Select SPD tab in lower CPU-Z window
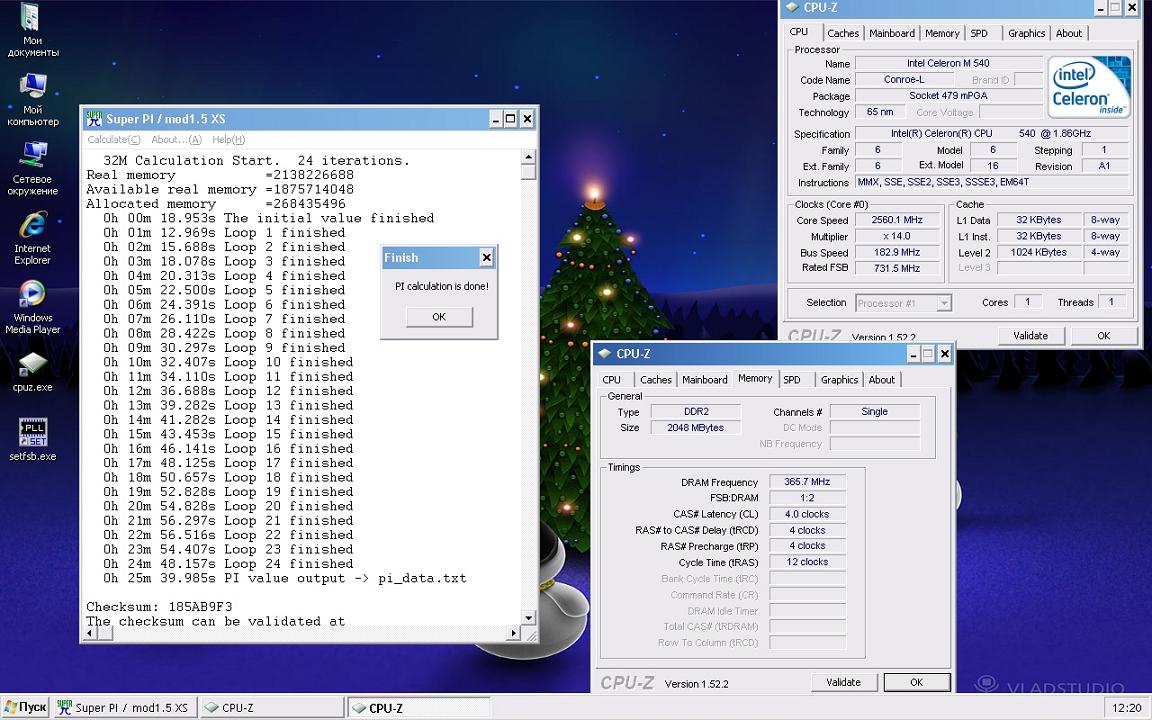Image resolution: width=1152 pixels, height=720 pixels. click(x=791, y=380)
